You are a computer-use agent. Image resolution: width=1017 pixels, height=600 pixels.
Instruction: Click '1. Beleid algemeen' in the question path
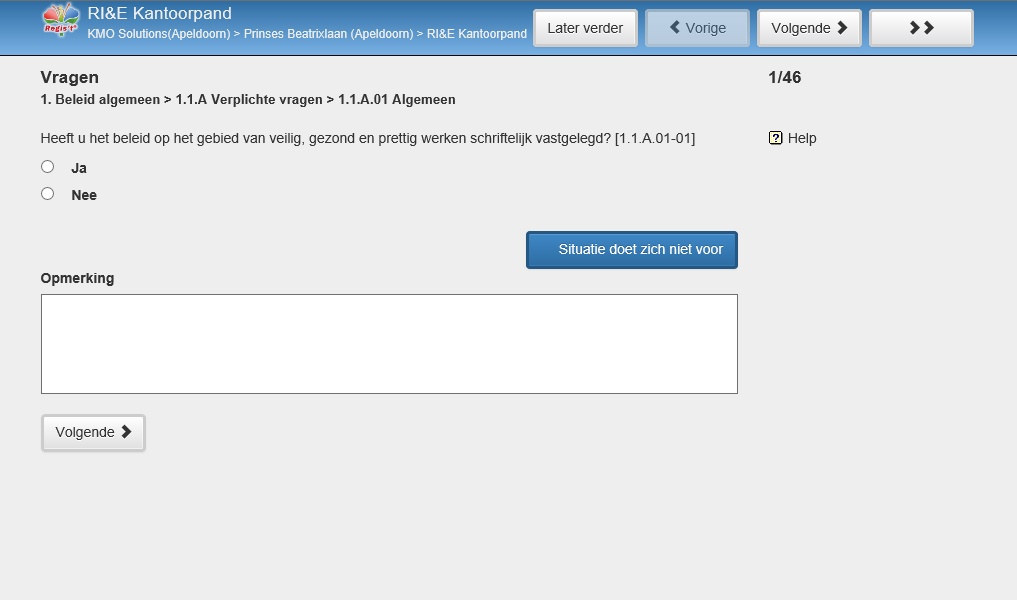[x=100, y=100]
